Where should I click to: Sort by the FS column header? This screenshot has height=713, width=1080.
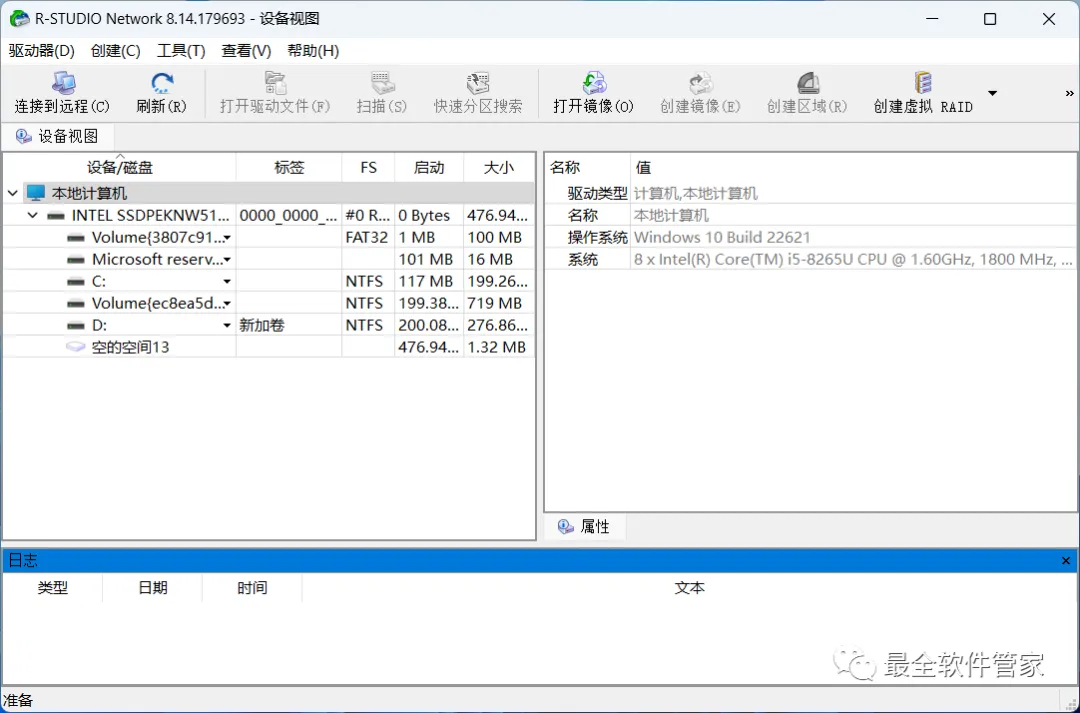(x=368, y=167)
